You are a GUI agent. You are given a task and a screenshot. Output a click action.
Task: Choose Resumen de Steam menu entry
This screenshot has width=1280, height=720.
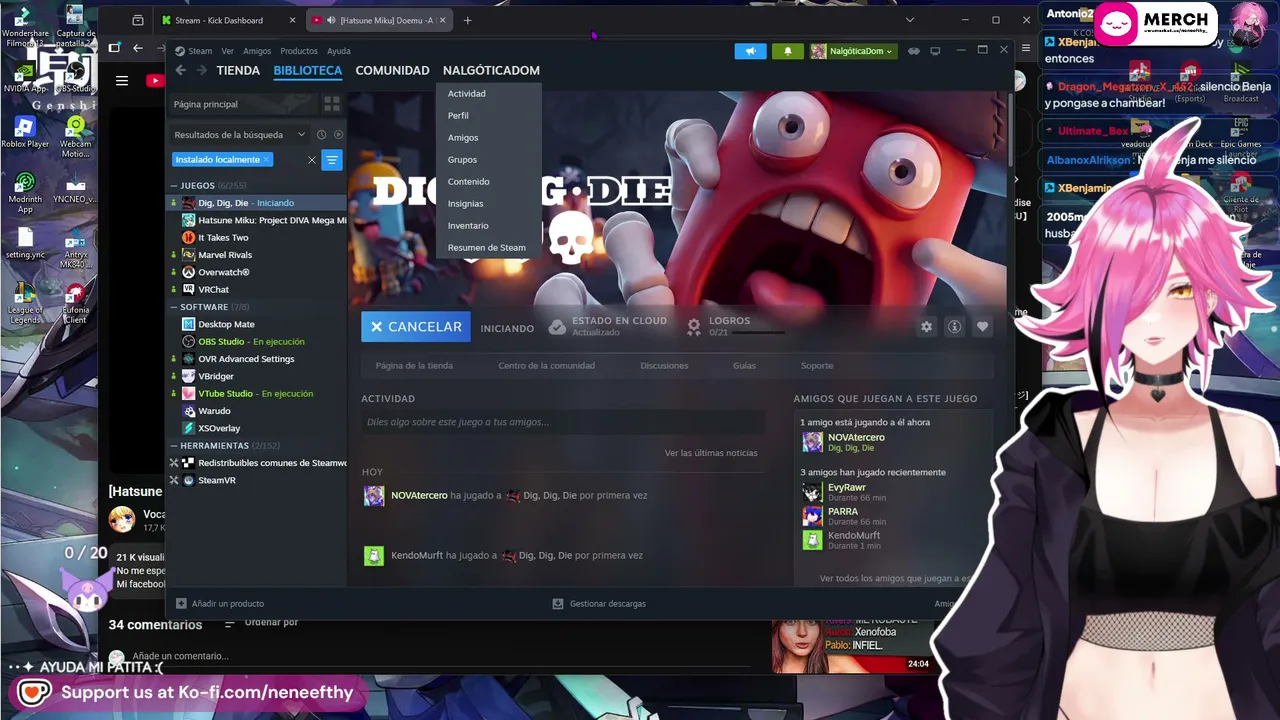click(x=487, y=248)
